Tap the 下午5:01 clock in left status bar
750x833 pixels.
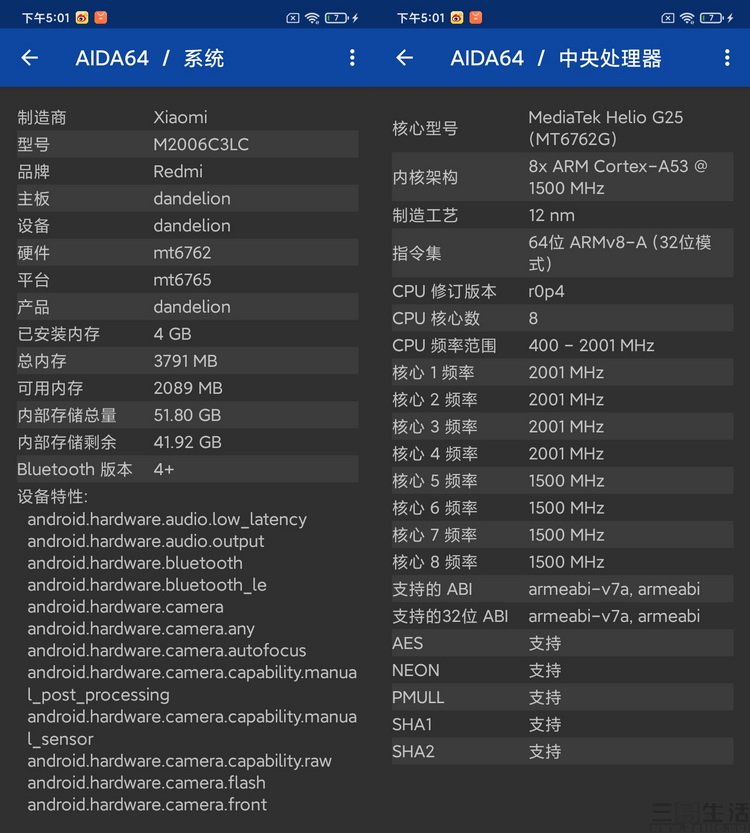pyautogui.click(x=46, y=18)
